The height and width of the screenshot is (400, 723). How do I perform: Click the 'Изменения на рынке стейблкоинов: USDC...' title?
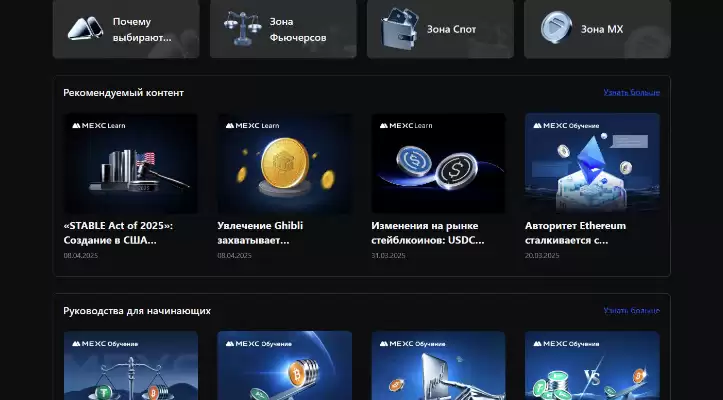click(x=428, y=233)
